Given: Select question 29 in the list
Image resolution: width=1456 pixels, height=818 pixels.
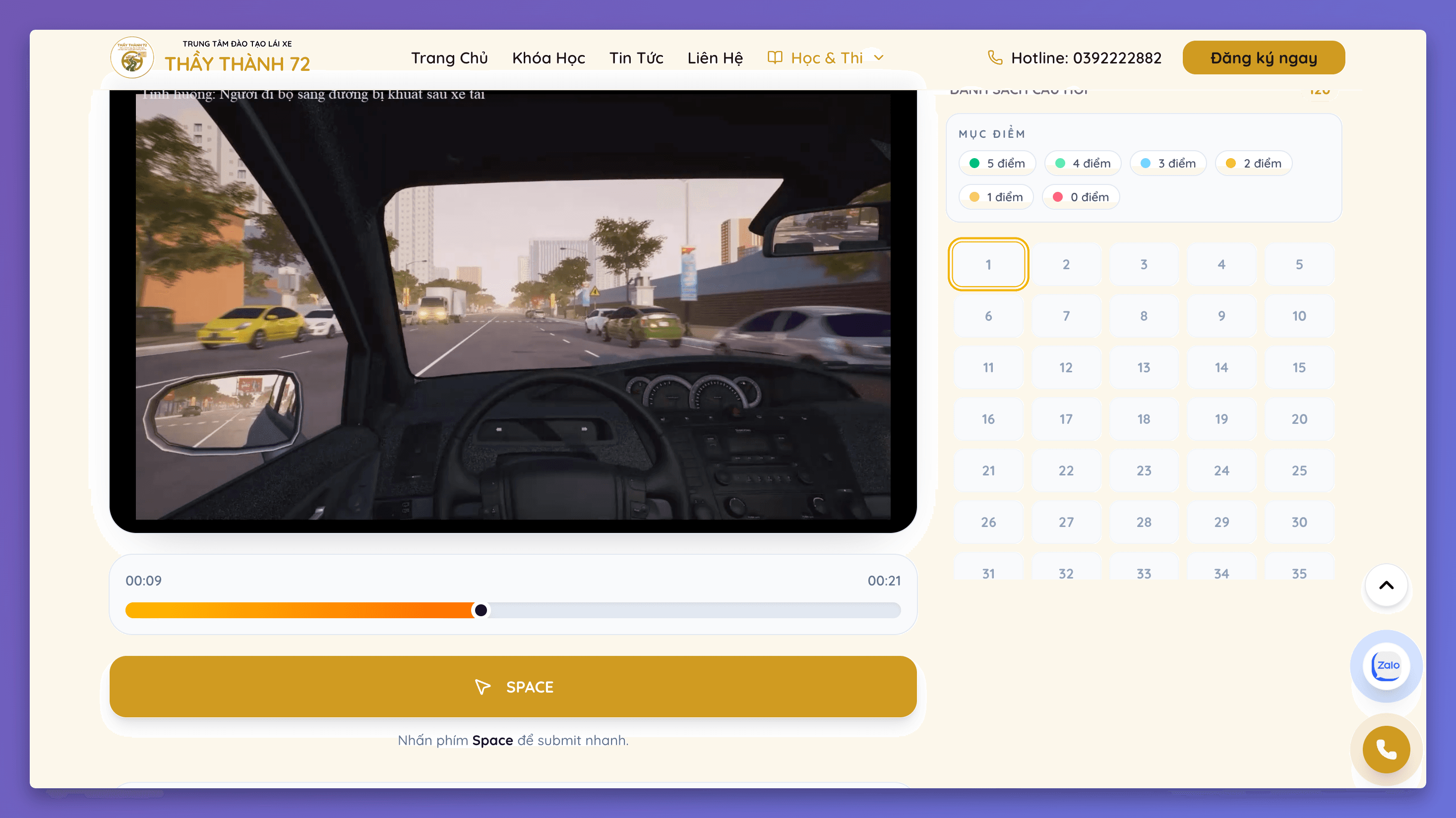Looking at the screenshot, I should 1221,522.
